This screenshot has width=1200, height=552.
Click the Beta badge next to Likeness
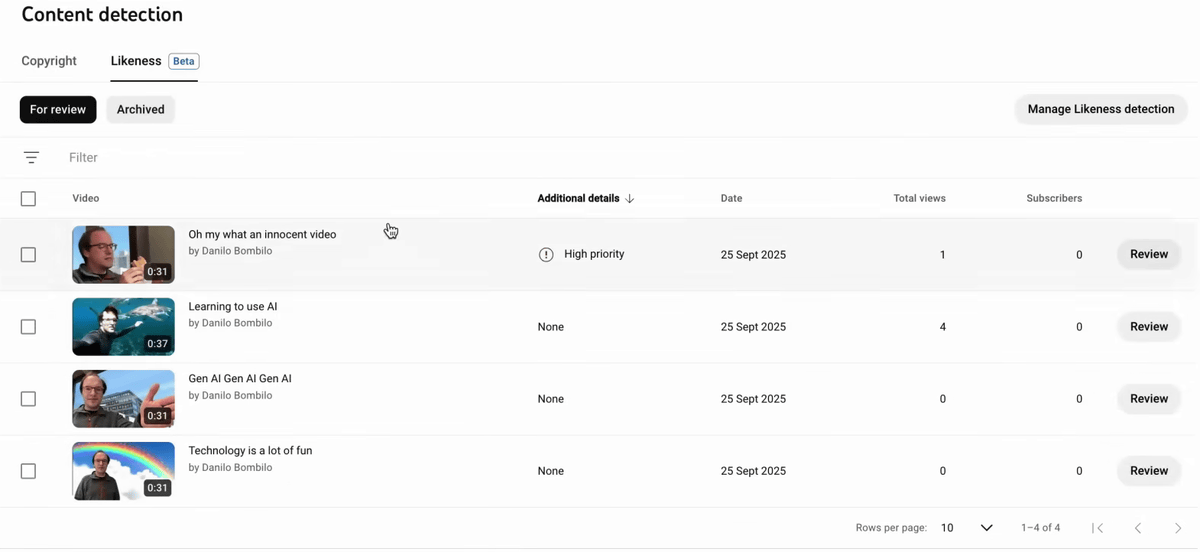point(183,61)
